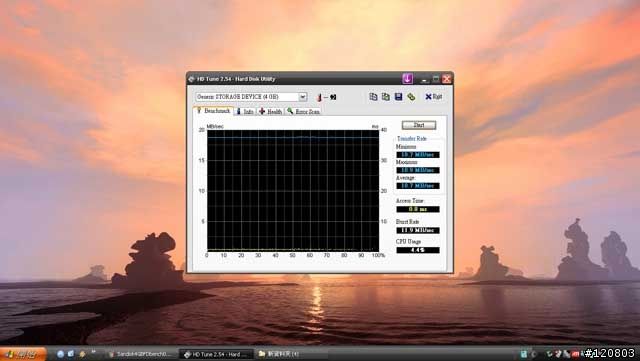This screenshot has height=361, width=640.
Task: Select the HD Tune 2.54 taskbar button
Action: pos(216,354)
